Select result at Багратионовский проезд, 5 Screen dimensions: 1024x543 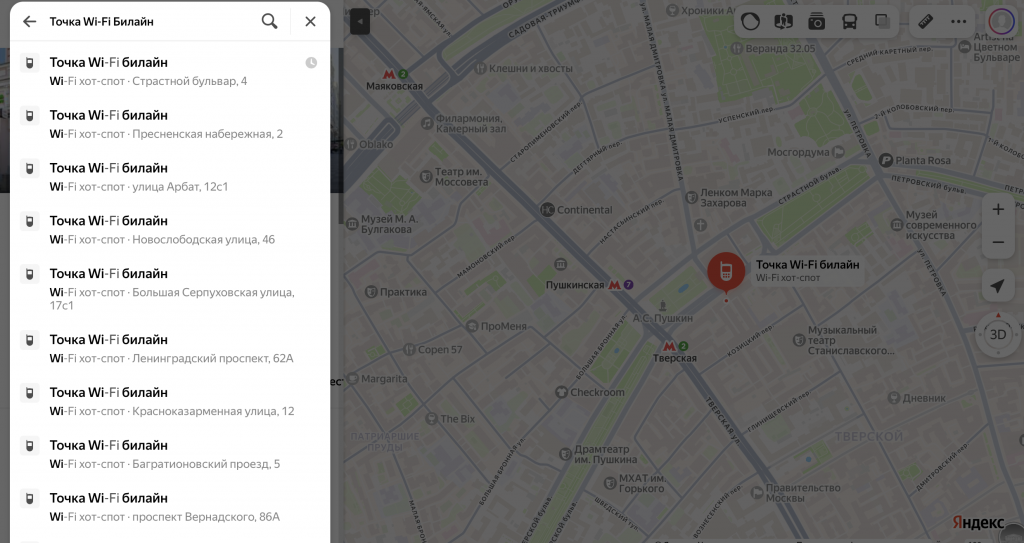[x=170, y=455]
